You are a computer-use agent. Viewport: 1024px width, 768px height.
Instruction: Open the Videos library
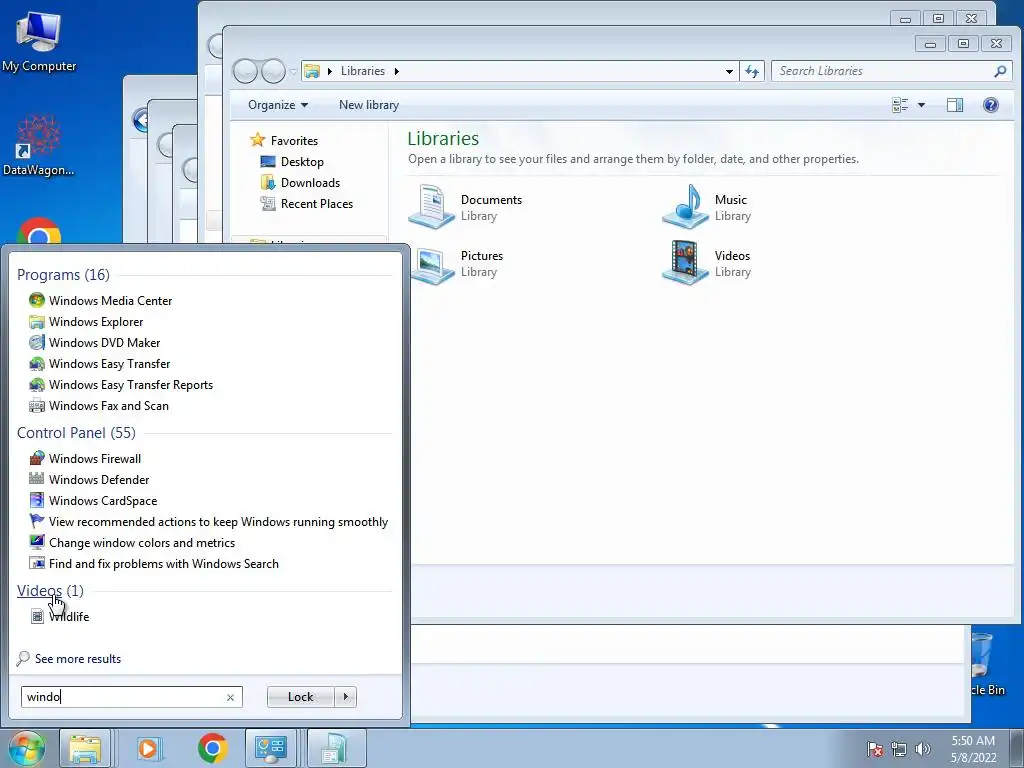click(707, 263)
